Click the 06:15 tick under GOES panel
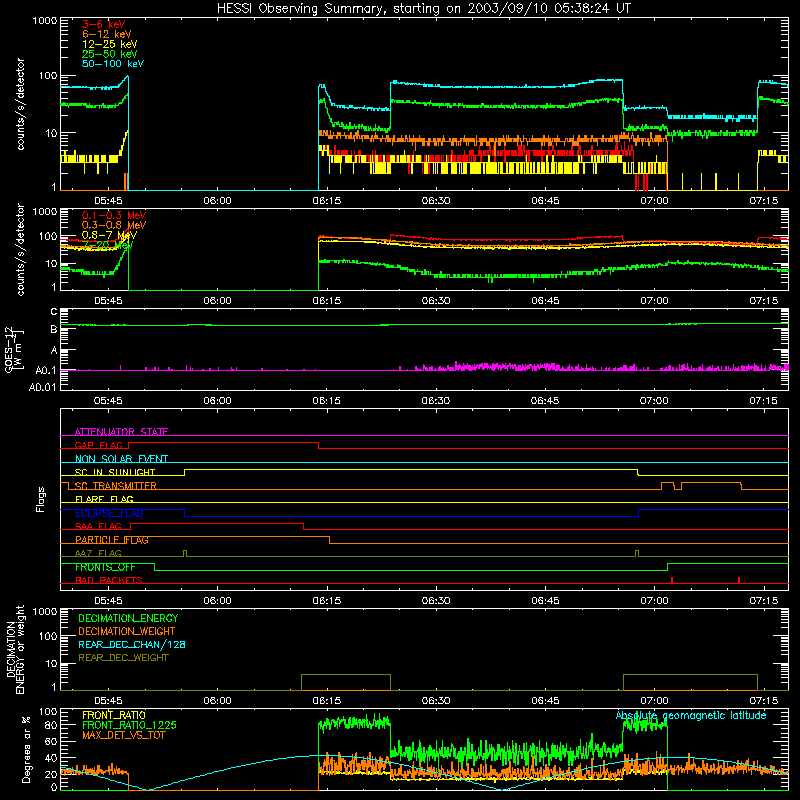This screenshot has height=800, width=800. coord(327,401)
